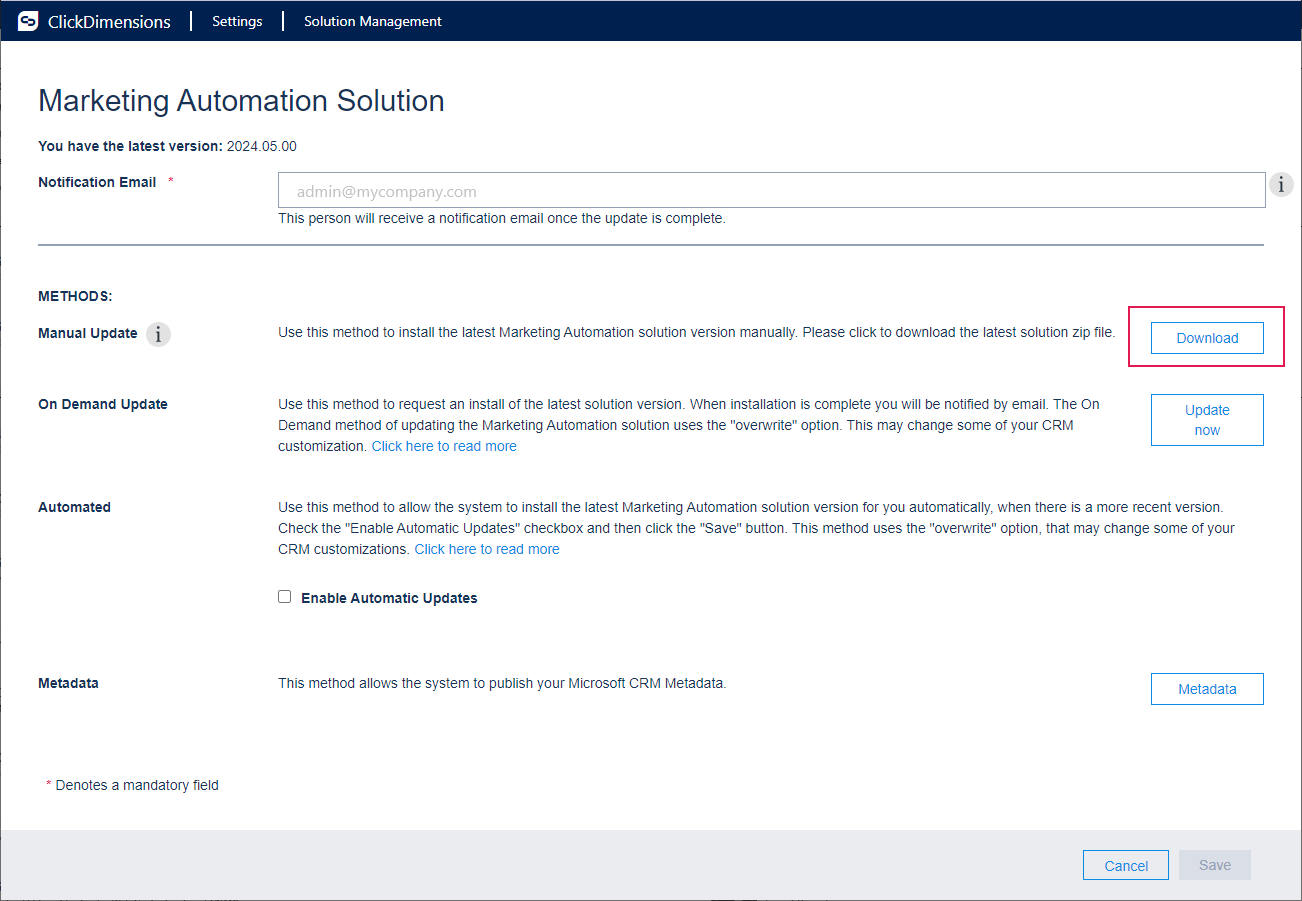Viewport: 1302px width, 901px height.
Task: Click the On Demand Update label
Action: point(102,404)
